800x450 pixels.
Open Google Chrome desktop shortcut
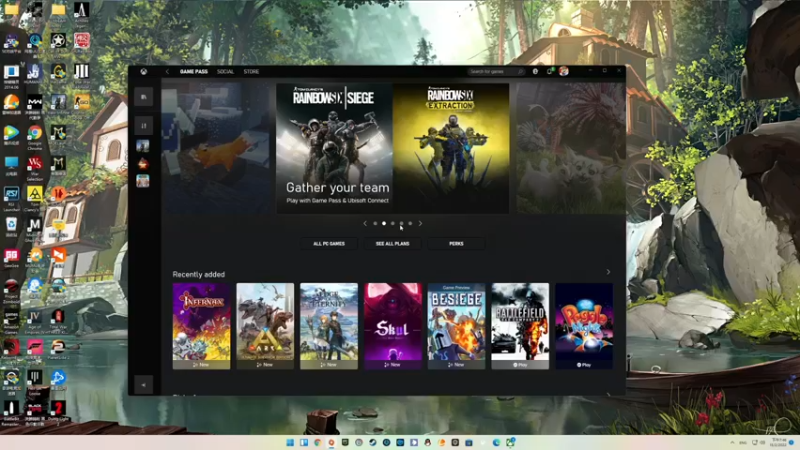point(35,136)
